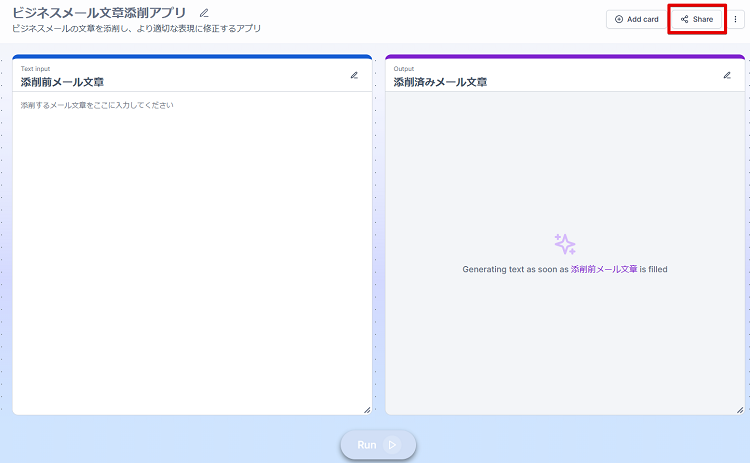
Task: Select the app title ビジネスメール文章添削アプリ
Action: 99,13
